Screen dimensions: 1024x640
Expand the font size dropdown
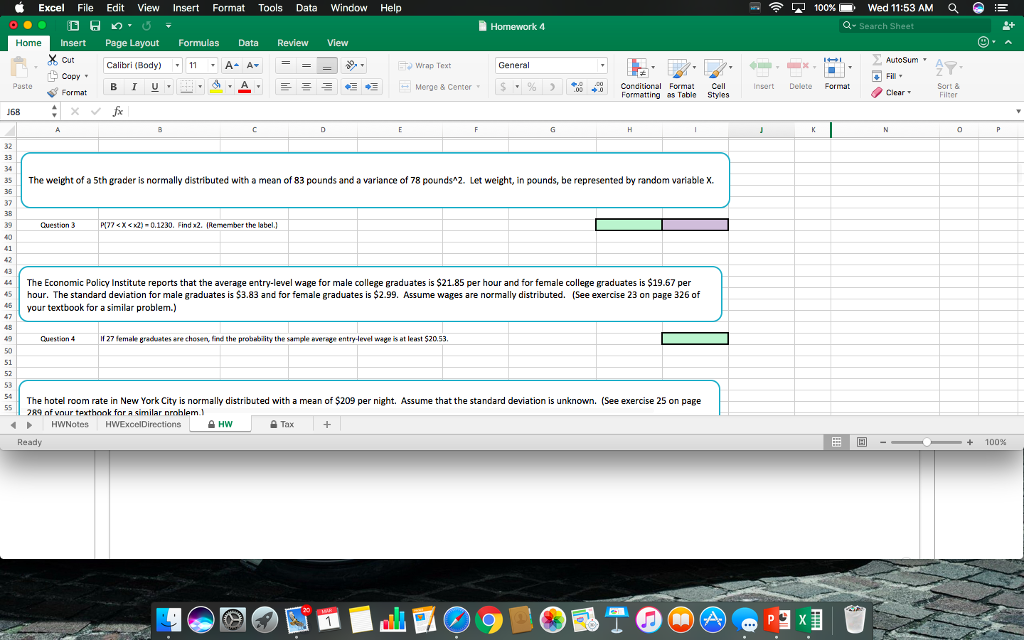point(213,65)
